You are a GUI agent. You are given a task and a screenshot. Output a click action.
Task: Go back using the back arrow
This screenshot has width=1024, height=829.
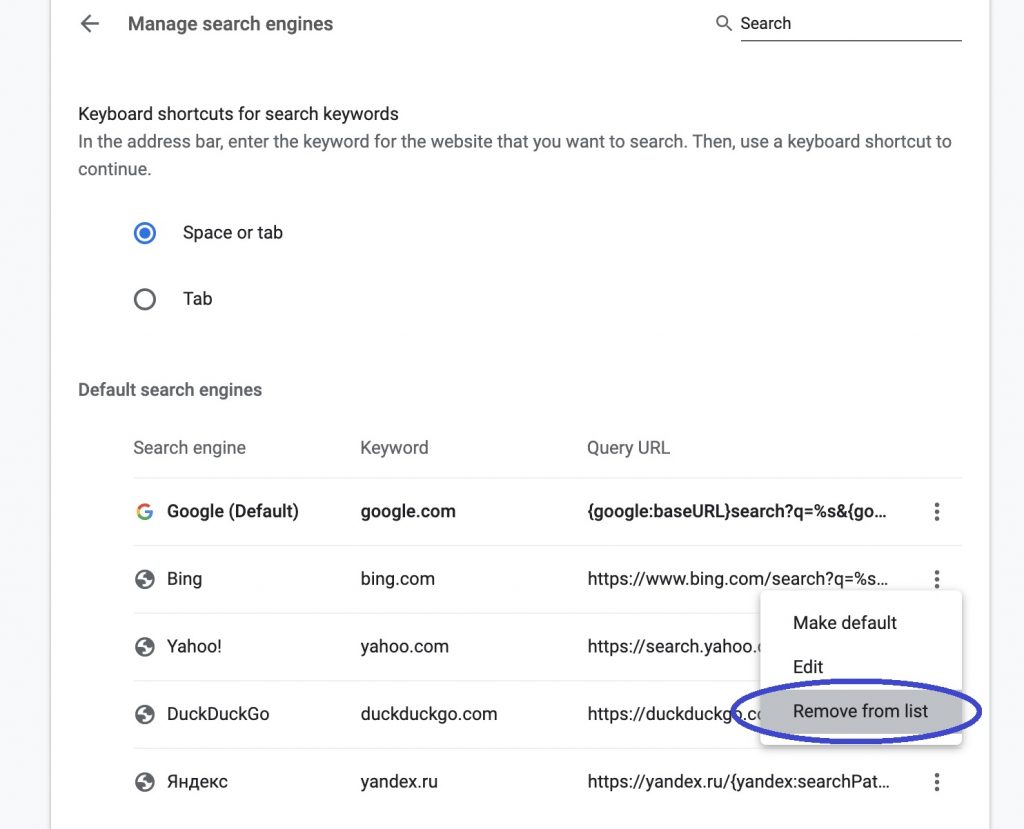coord(89,24)
